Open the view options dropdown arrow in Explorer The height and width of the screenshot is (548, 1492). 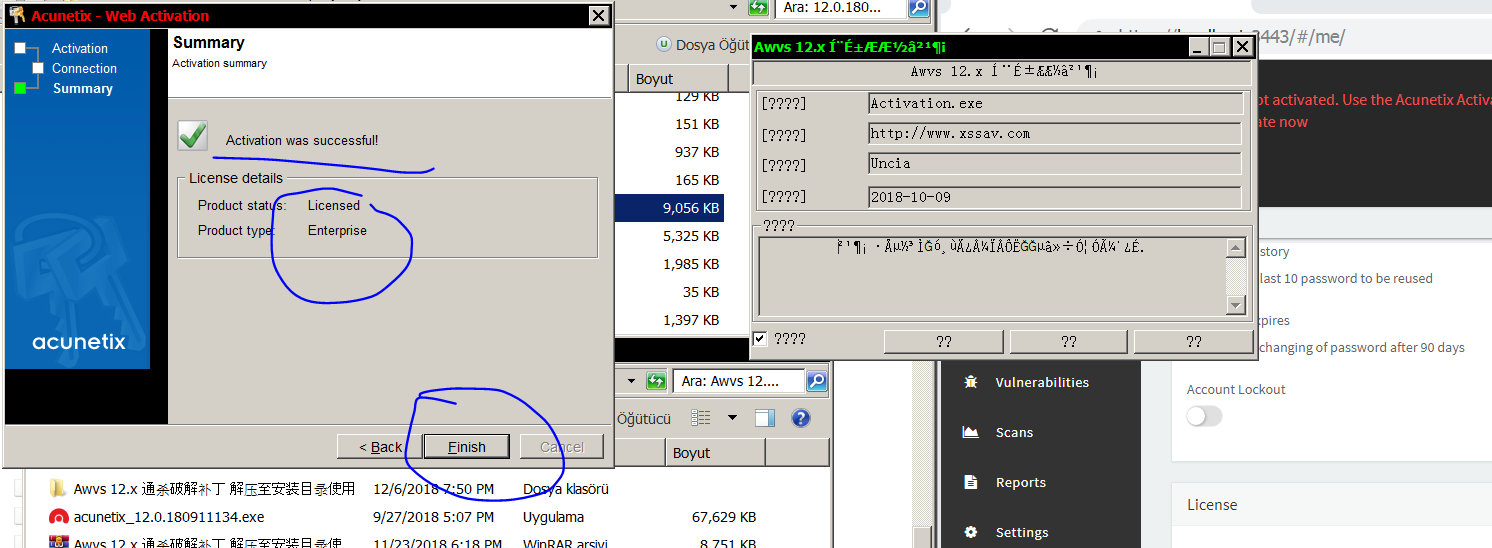[732, 418]
